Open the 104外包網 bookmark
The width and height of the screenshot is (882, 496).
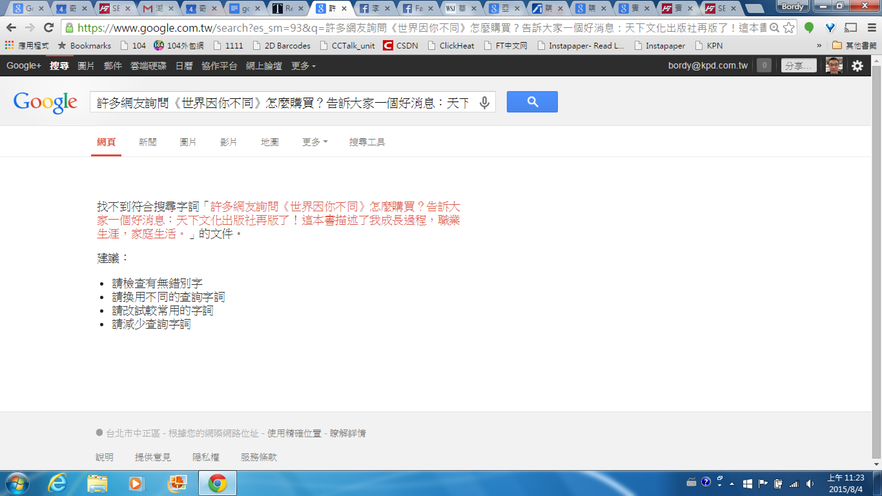pos(179,46)
